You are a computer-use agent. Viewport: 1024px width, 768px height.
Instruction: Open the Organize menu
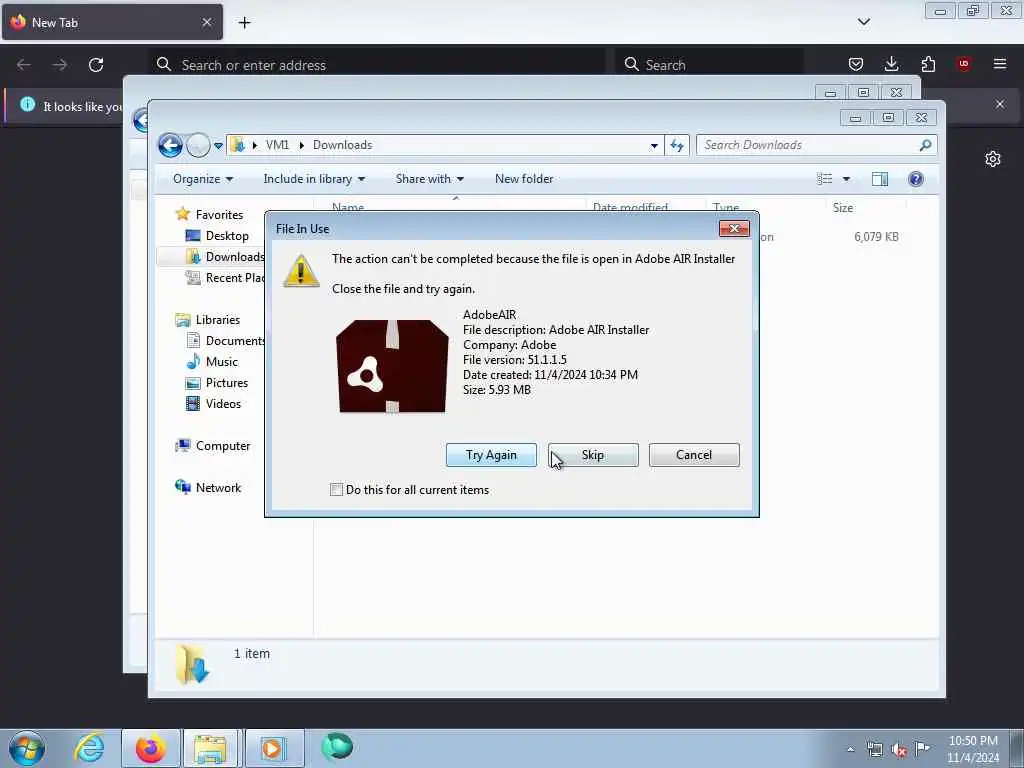(202, 179)
